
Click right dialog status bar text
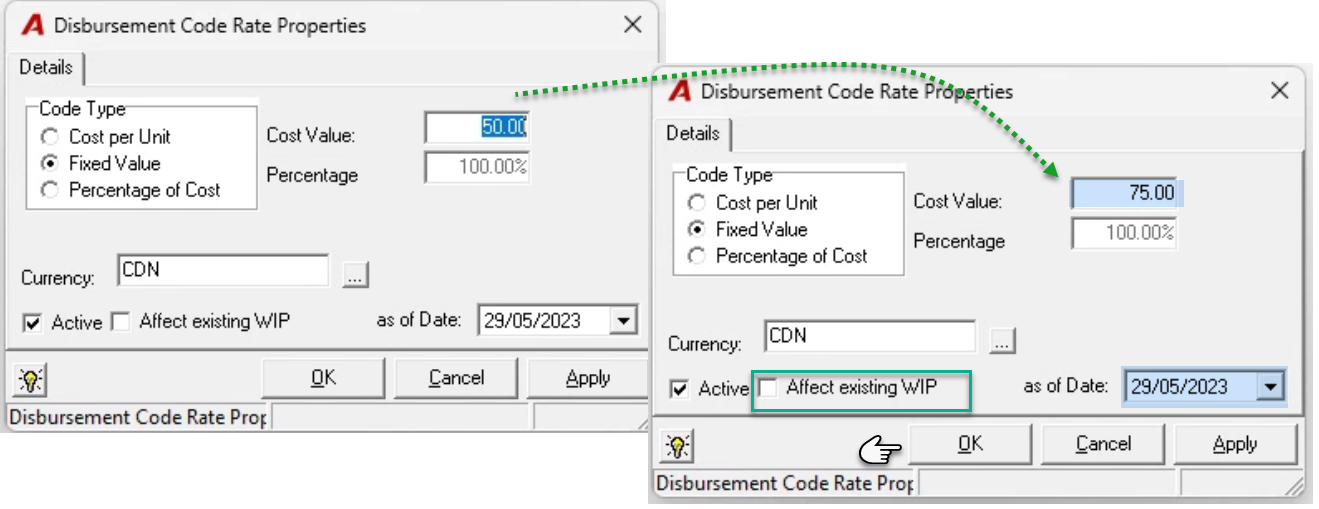coord(784,483)
